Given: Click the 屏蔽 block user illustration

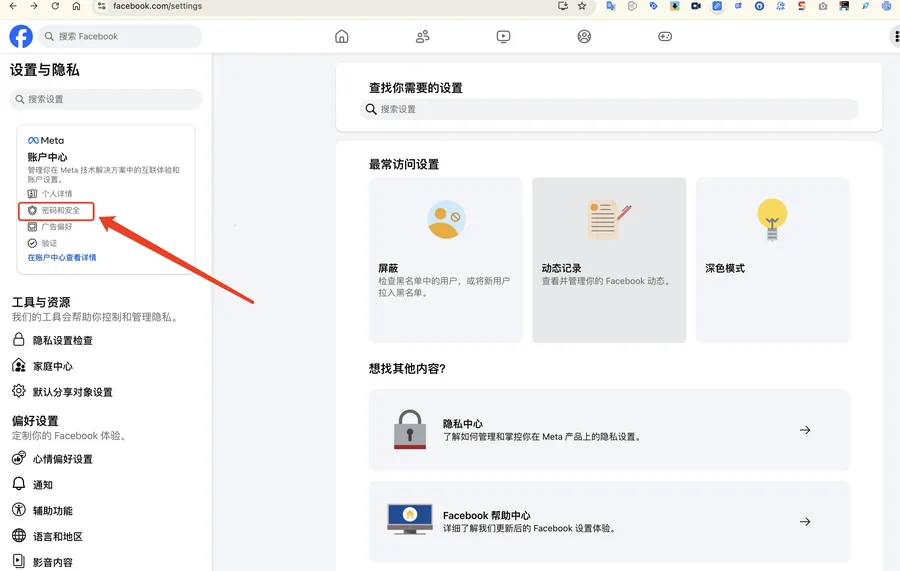Looking at the screenshot, I should 446,219.
